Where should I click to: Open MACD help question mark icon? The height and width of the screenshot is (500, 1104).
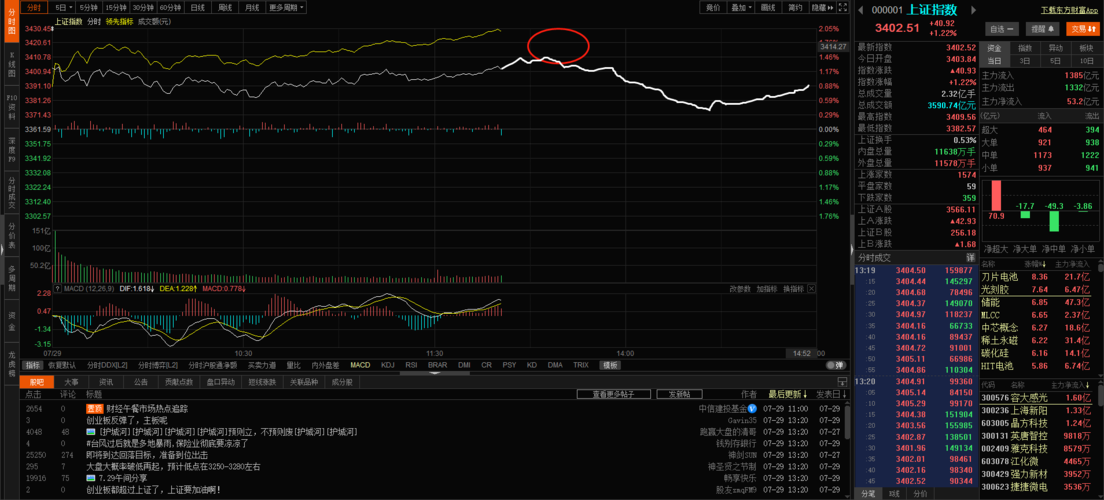pyautogui.click(x=57, y=289)
